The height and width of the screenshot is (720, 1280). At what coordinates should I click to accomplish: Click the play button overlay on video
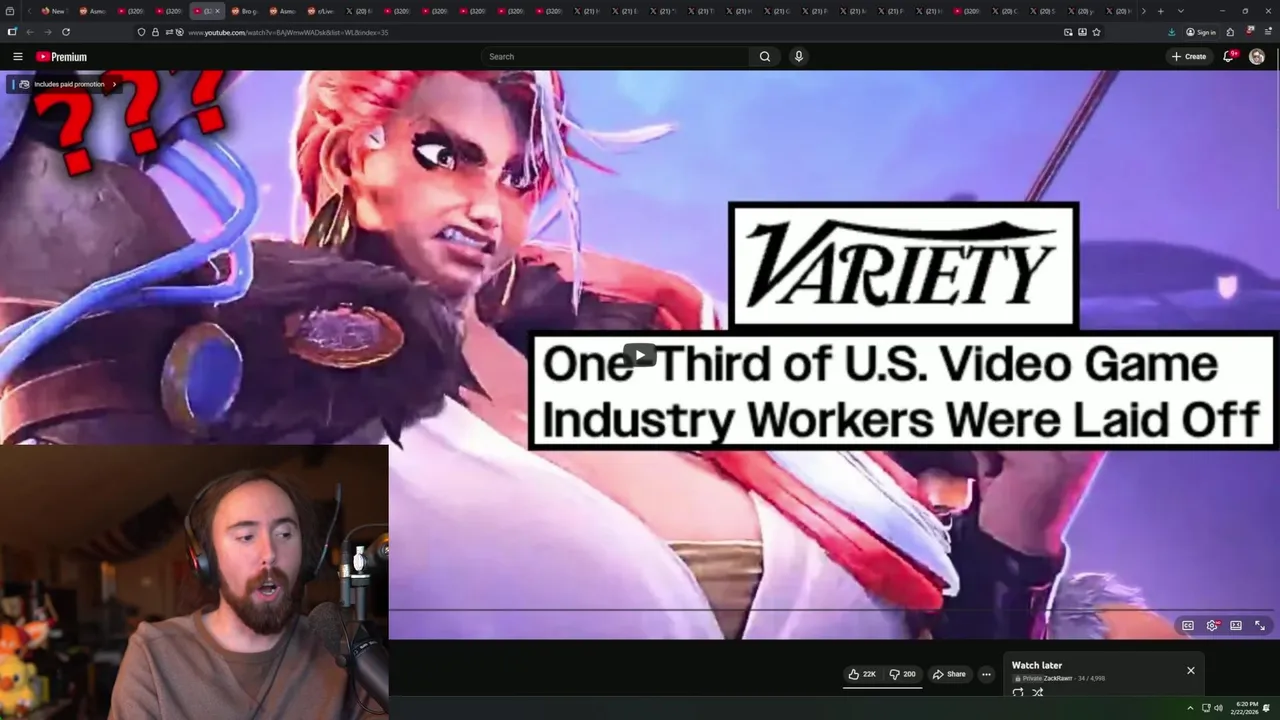640,355
